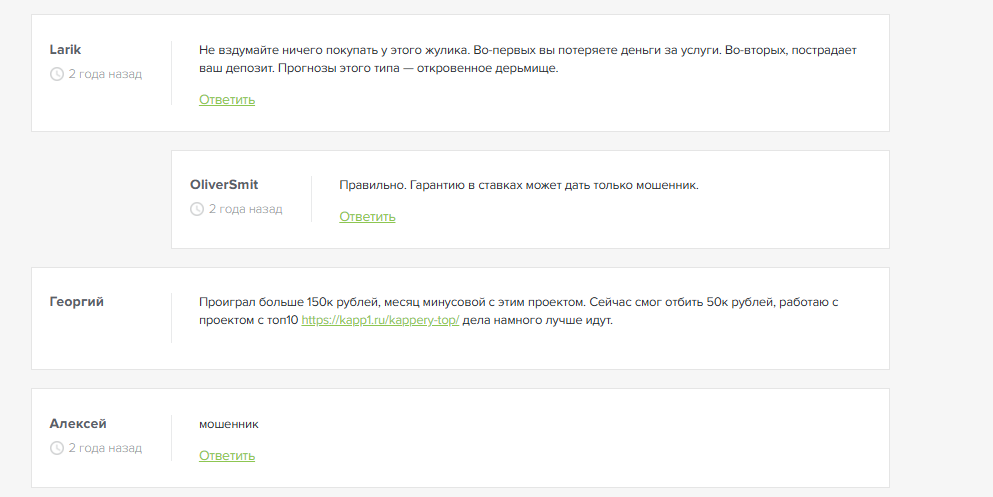The image size is (993, 497).
Task: Reply to Larik's comment via Ответить
Action: 227,100
